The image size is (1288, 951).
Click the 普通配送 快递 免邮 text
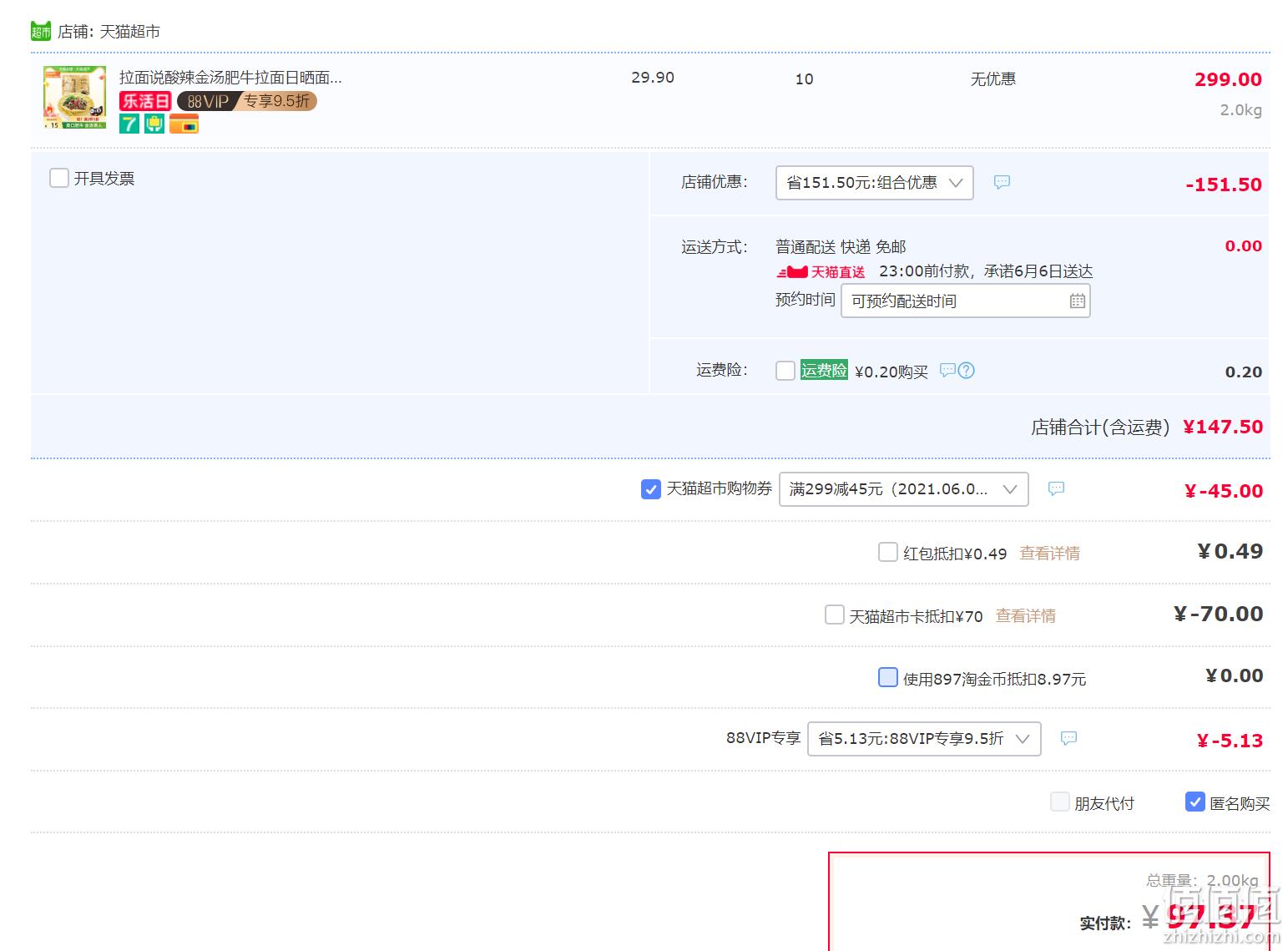pyautogui.click(x=841, y=247)
